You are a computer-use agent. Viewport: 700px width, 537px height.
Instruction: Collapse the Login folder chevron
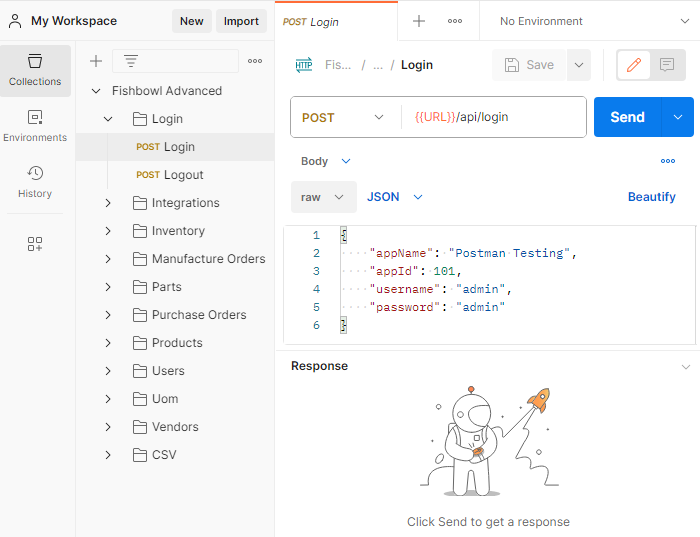pos(108,119)
